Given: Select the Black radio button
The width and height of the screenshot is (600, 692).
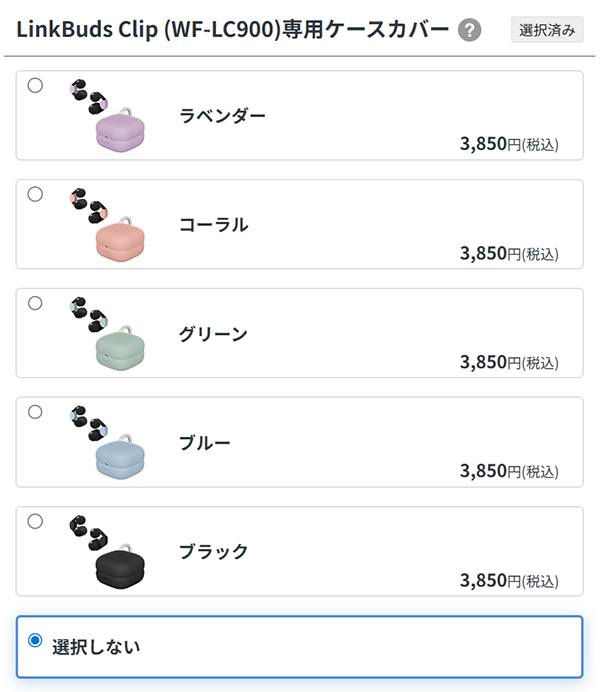Looking at the screenshot, I should (x=35, y=521).
